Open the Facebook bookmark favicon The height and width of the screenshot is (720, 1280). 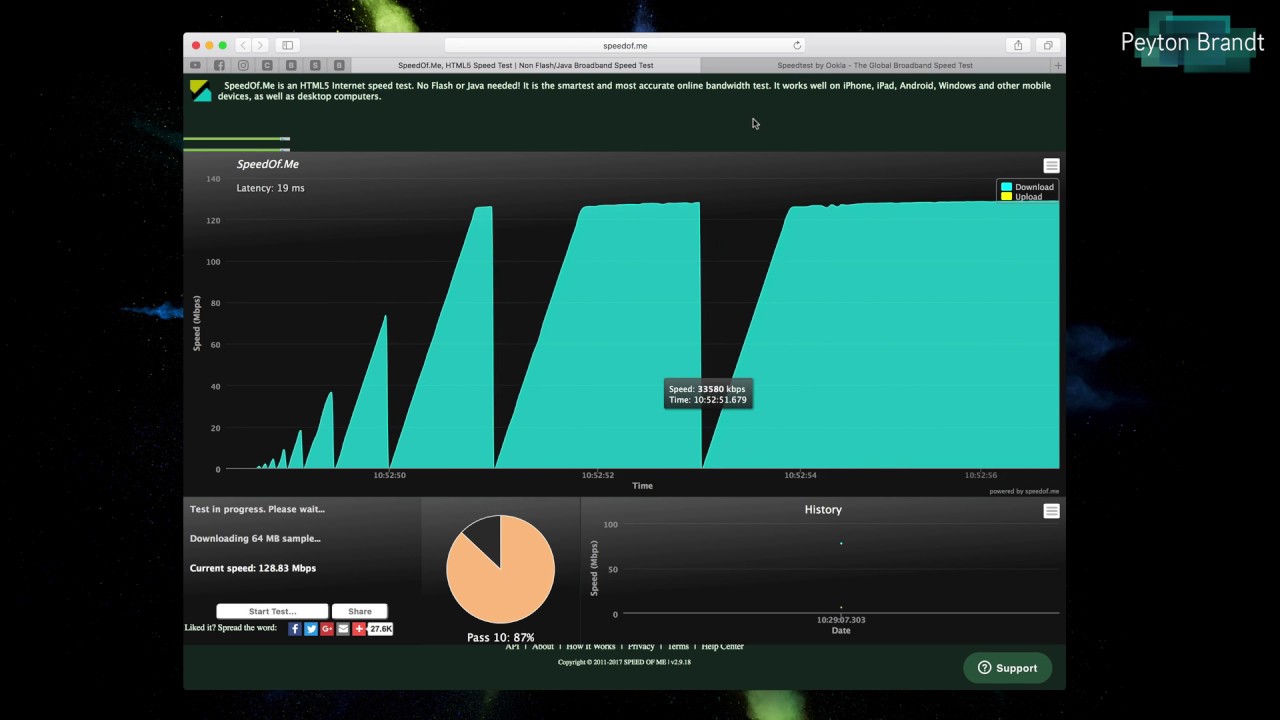pos(219,65)
